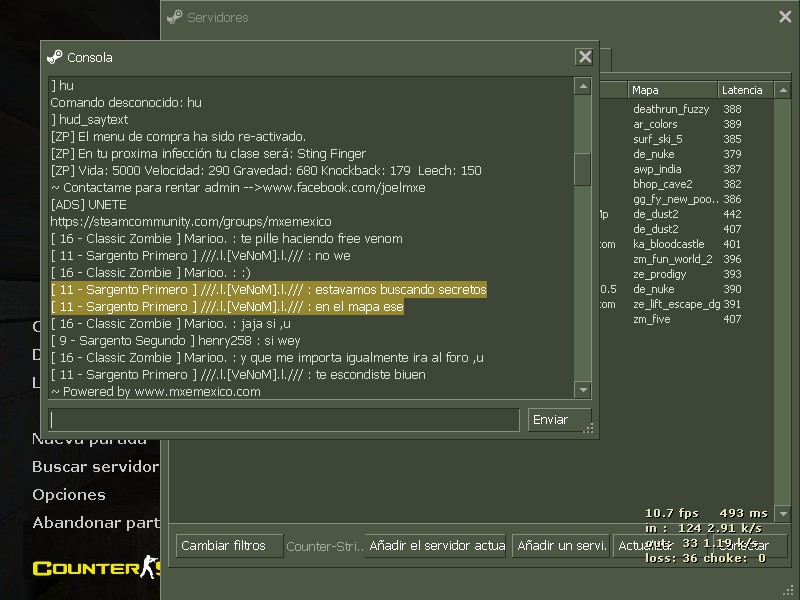
Task: Close the Servidores window
Action: [785, 17]
